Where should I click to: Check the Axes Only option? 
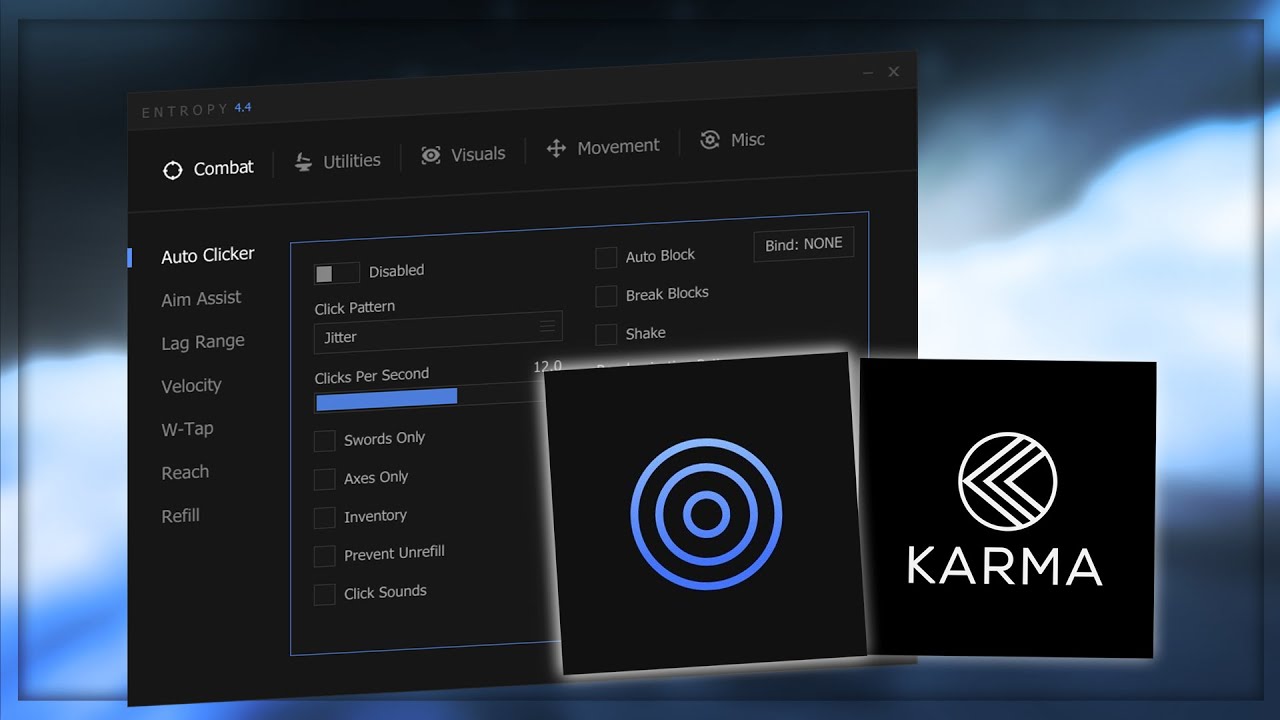pos(324,479)
